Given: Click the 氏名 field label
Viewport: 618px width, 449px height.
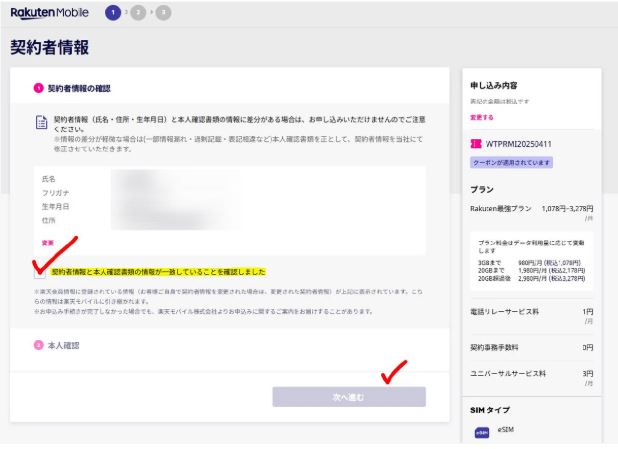Looking at the screenshot, I should coord(48,179).
